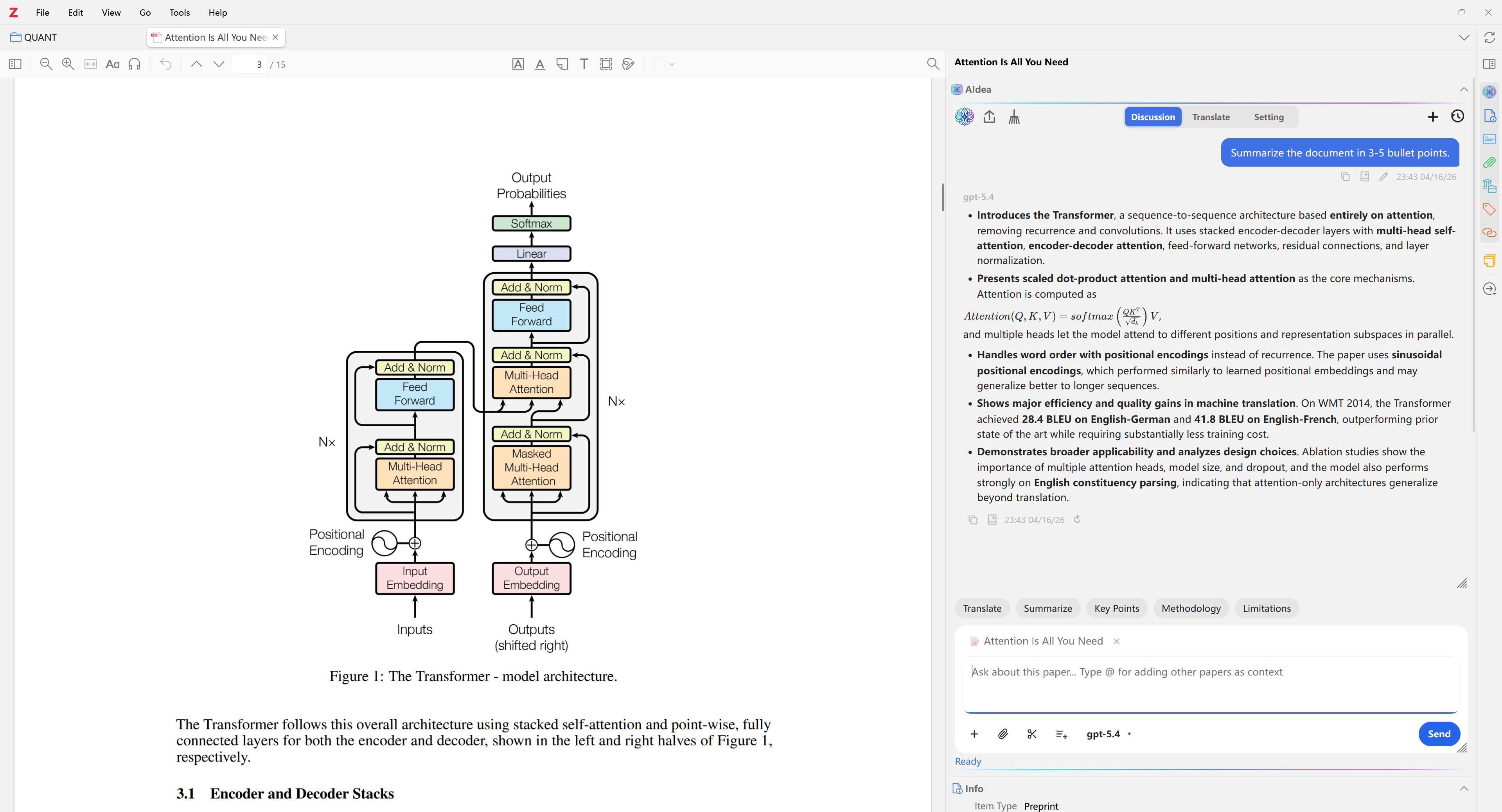Open the View menu
This screenshot has width=1502, height=812.
pos(111,12)
